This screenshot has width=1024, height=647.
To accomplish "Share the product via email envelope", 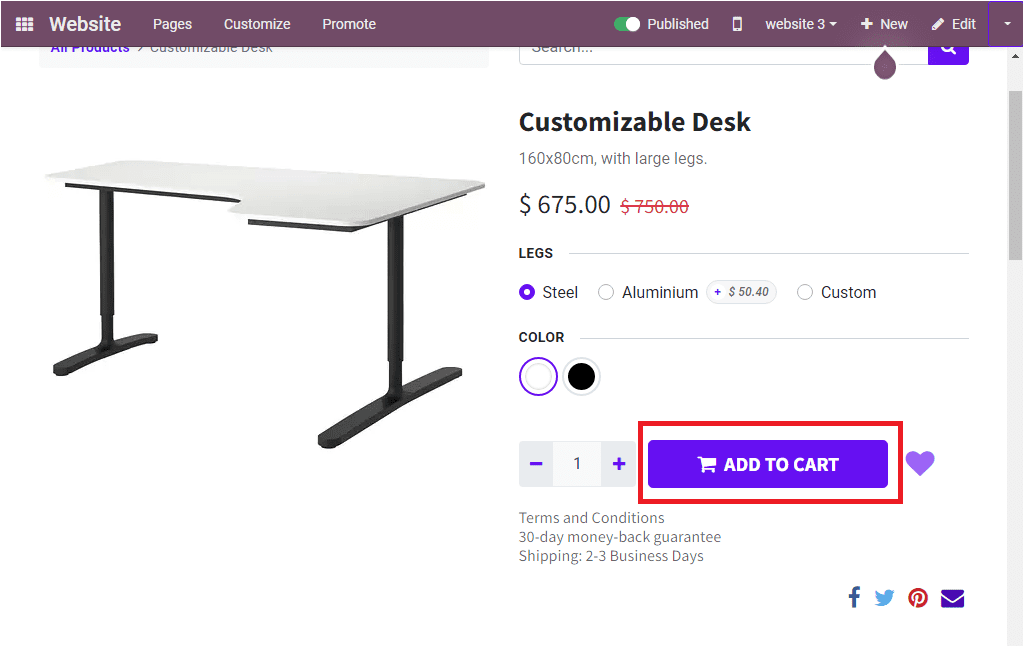I will pos(951,597).
